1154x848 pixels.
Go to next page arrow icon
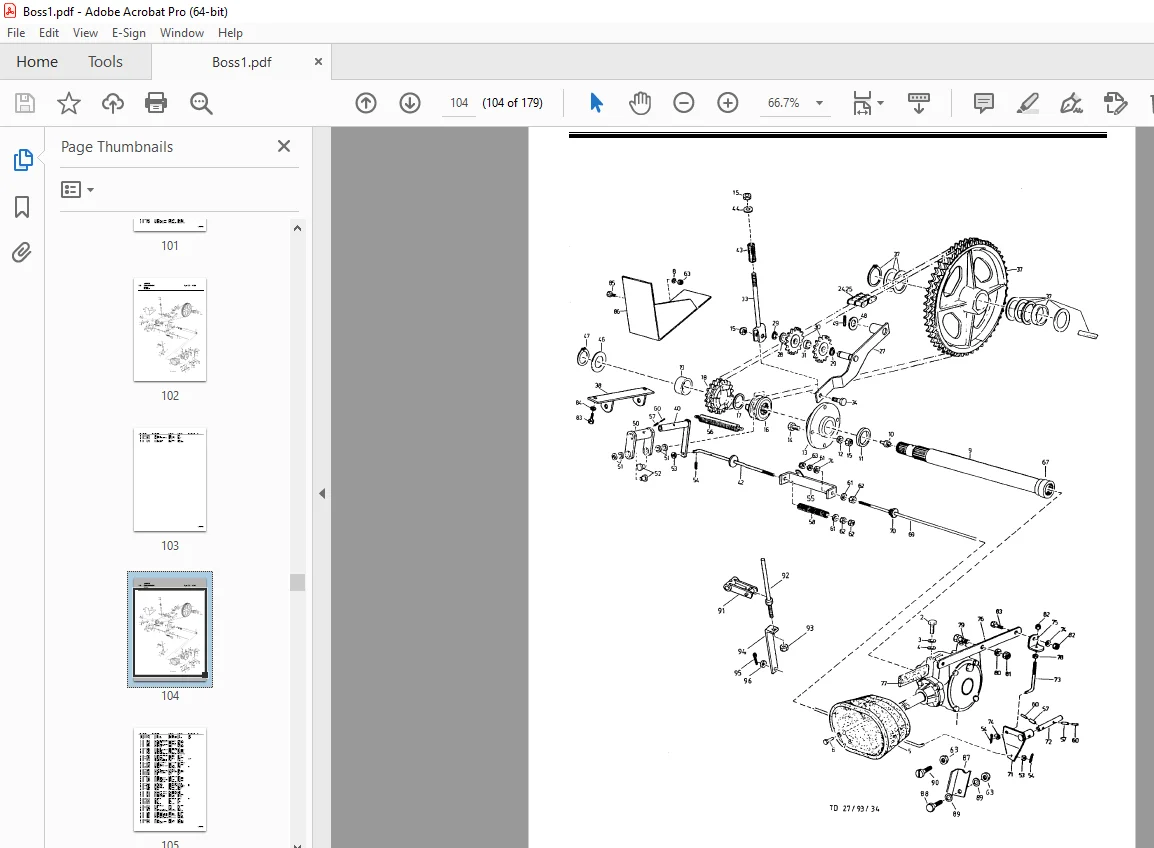tap(410, 103)
